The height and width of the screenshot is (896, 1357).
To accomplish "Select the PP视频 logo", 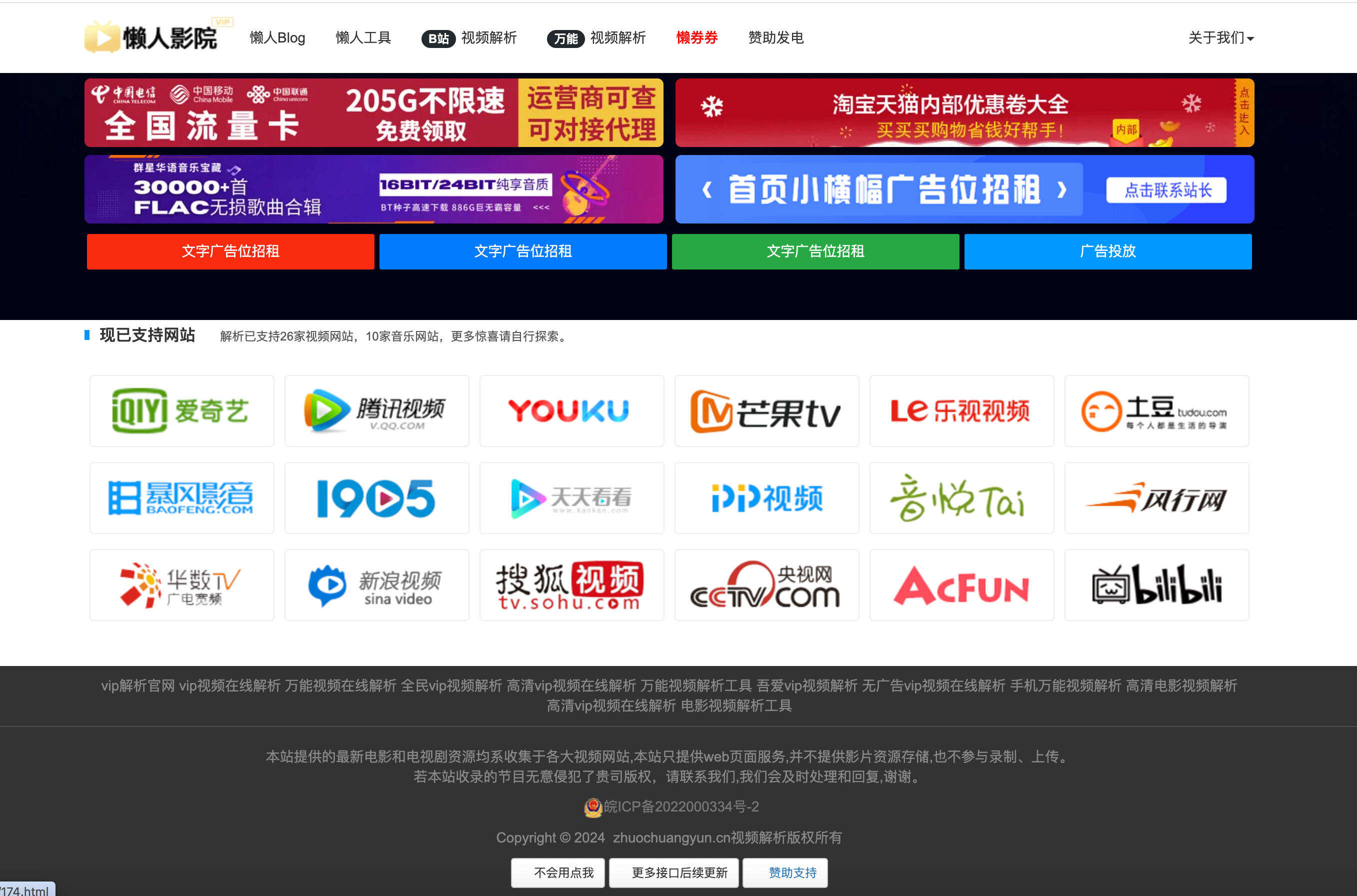I will tap(766, 497).
